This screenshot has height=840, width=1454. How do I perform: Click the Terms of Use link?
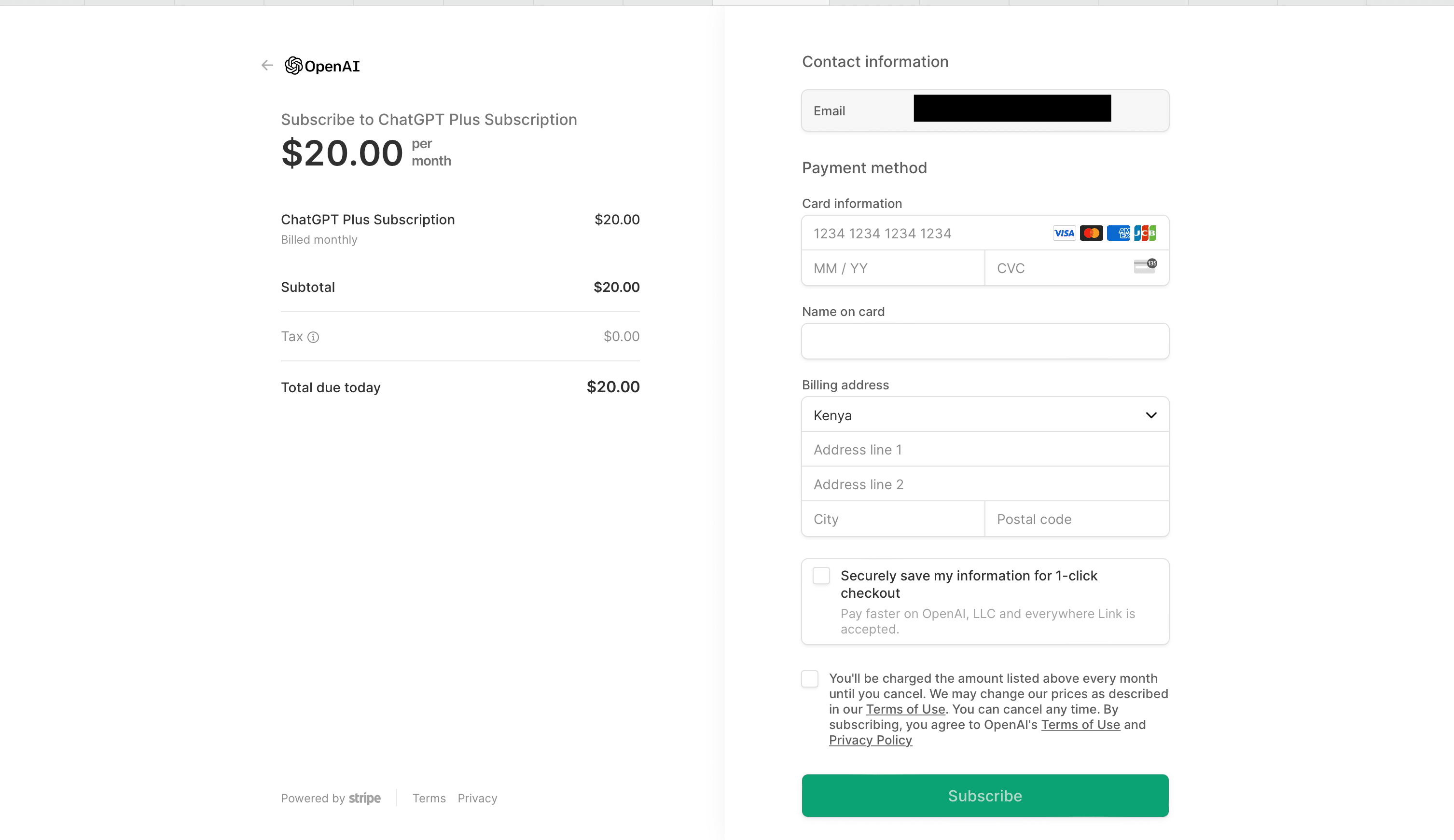(906, 709)
